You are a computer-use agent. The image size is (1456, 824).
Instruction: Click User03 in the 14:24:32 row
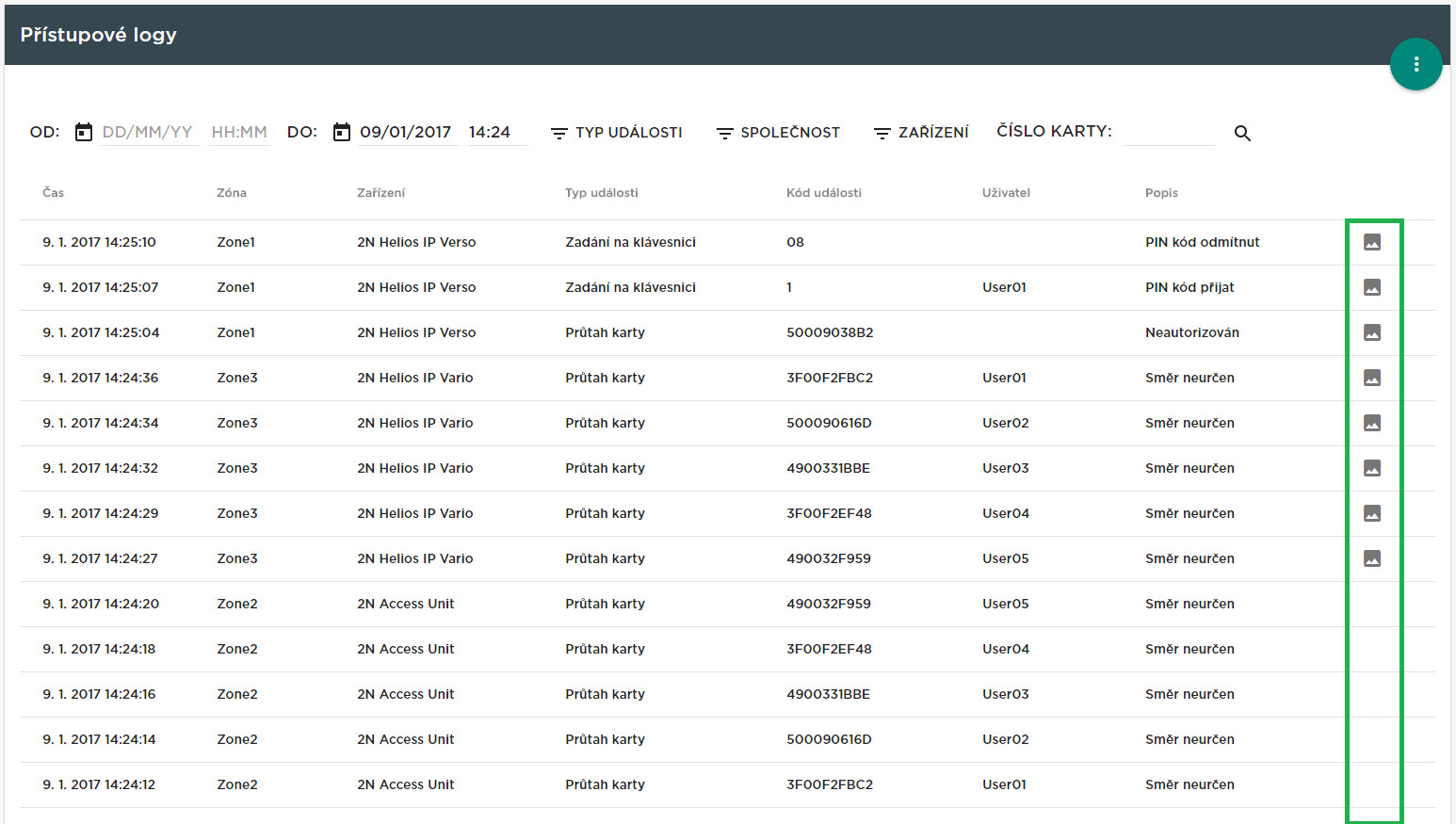(x=1006, y=468)
